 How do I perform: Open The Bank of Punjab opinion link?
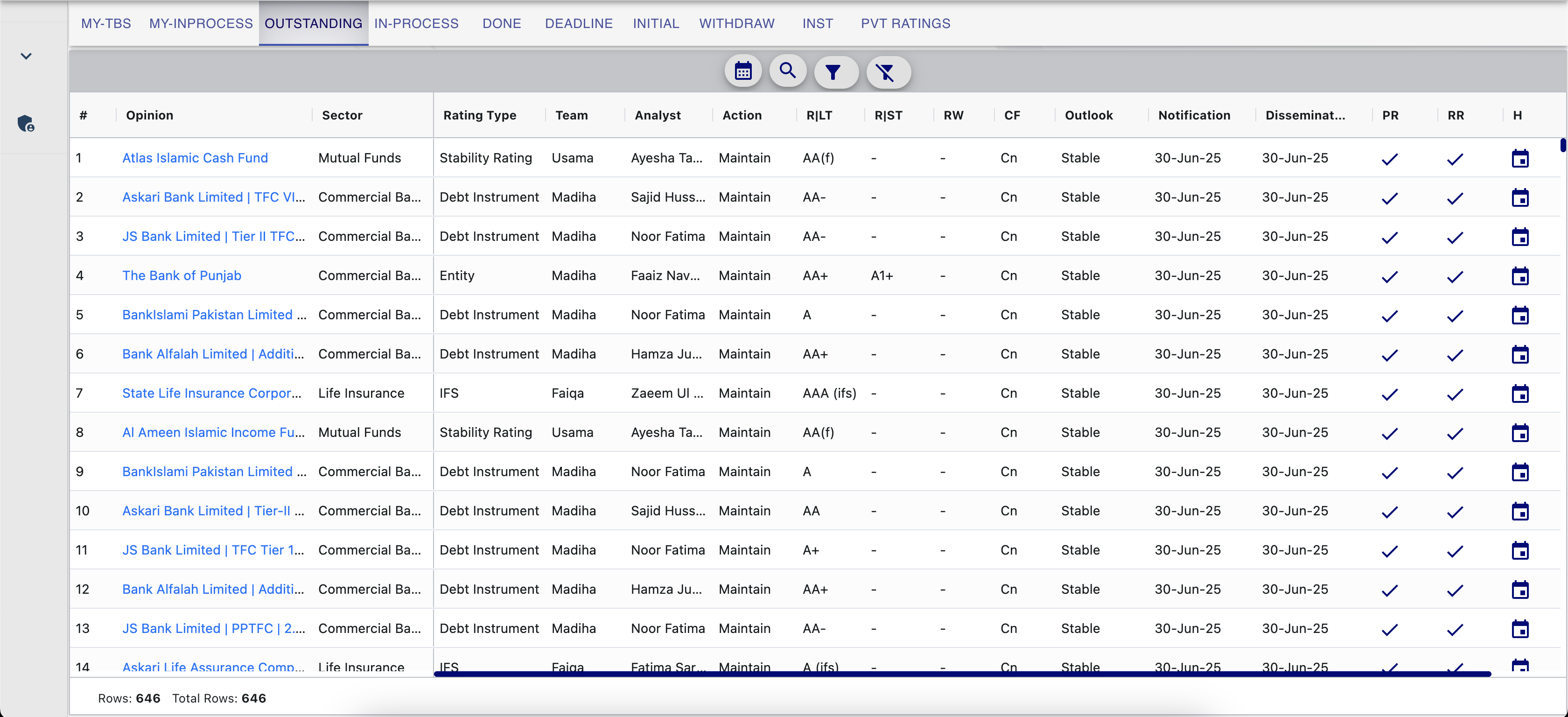182,275
